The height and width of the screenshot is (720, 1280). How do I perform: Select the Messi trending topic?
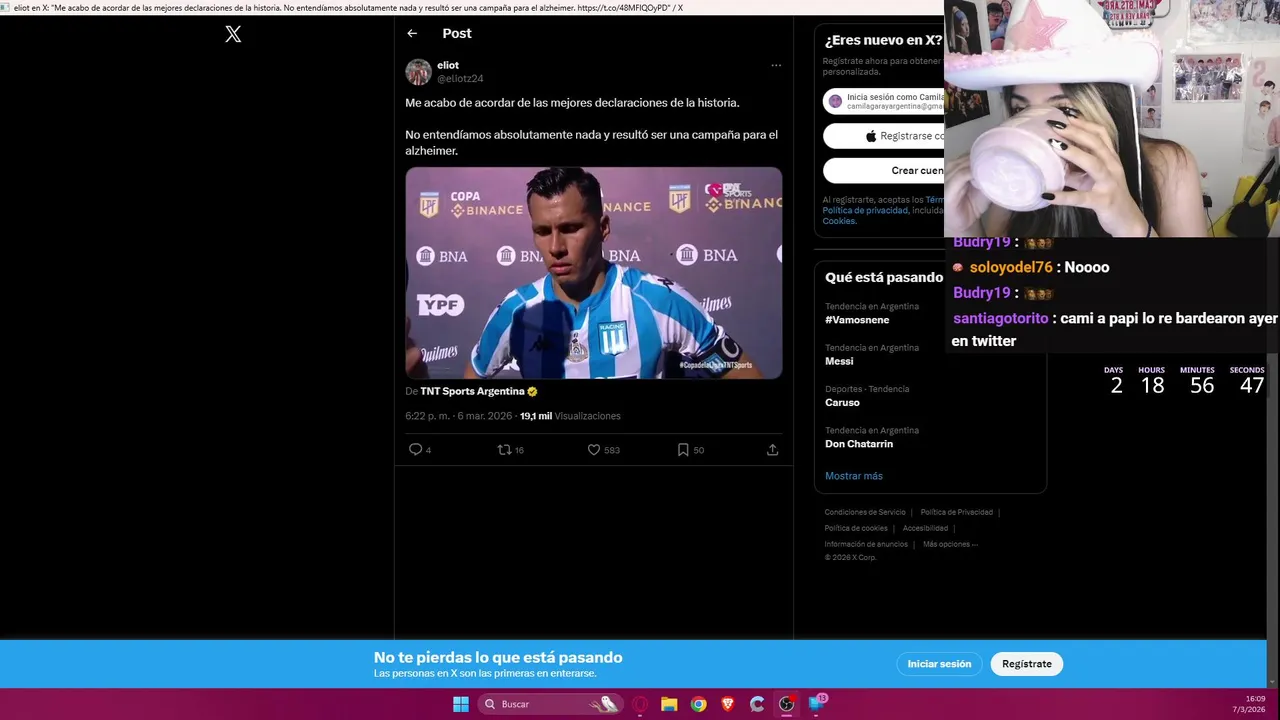(839, 361)
